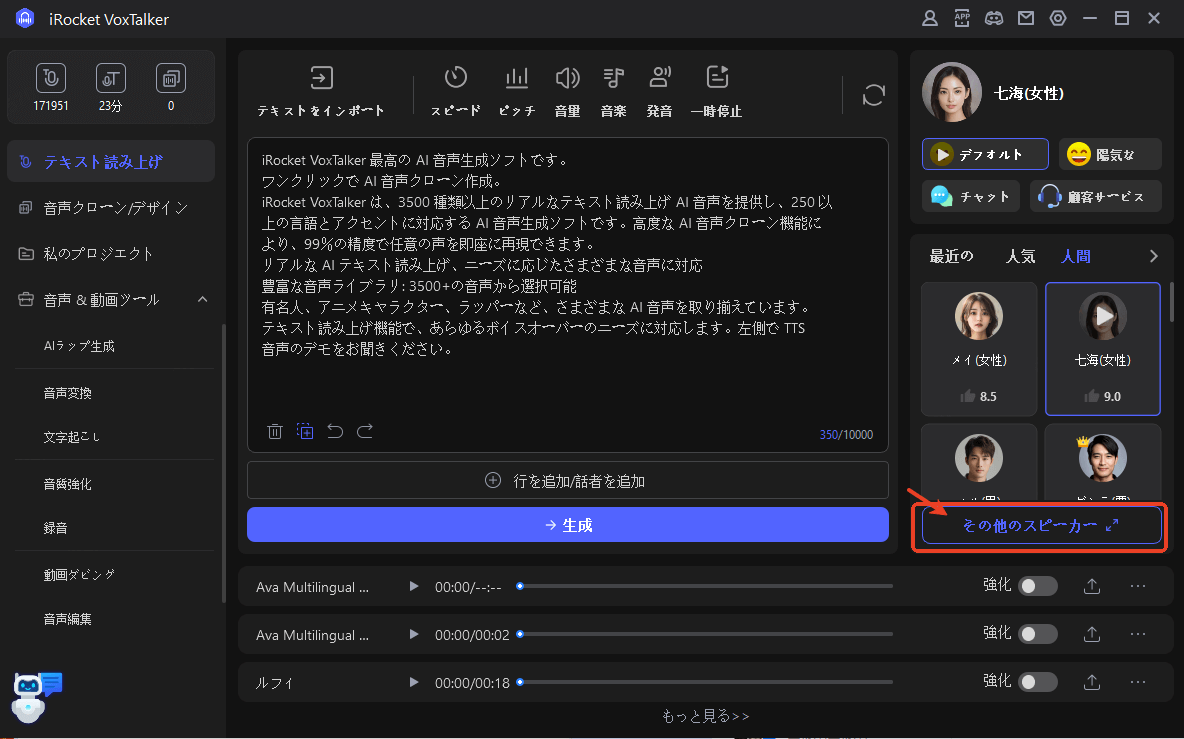Open その他のスピーカー
This screenshot has width=1184, height=739.
pyautogui.click(x=1041, y=525)
